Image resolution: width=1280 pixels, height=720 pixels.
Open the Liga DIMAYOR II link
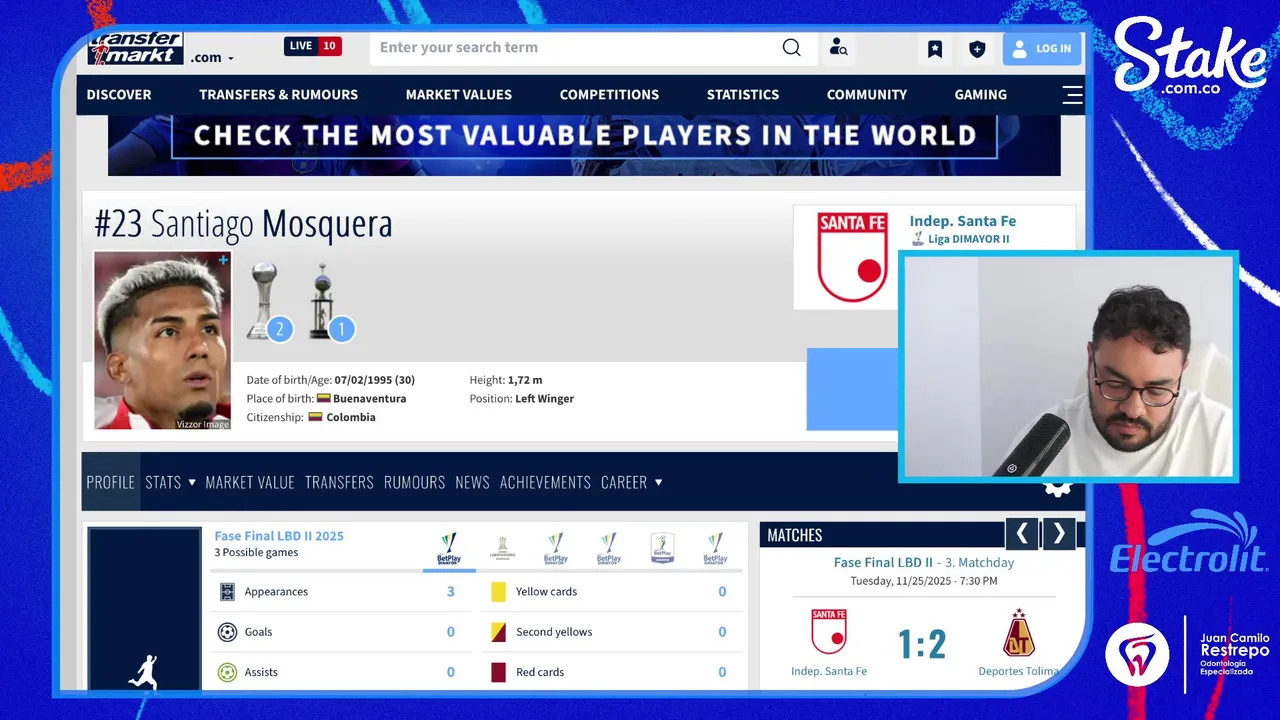[968, 239]
